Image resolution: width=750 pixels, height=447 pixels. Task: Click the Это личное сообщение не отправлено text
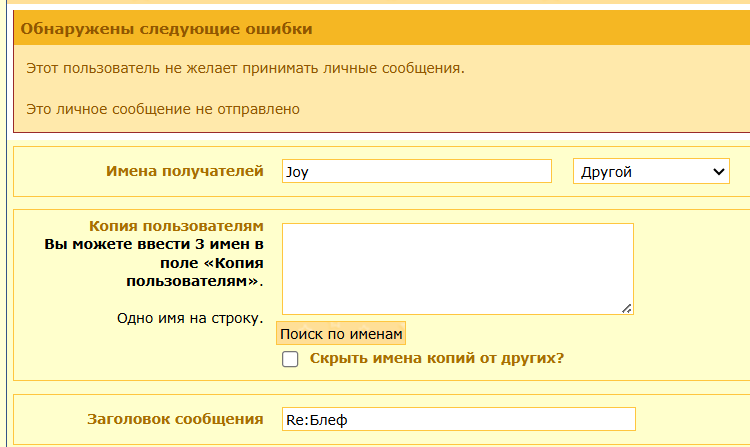click(x=163, y=108)
